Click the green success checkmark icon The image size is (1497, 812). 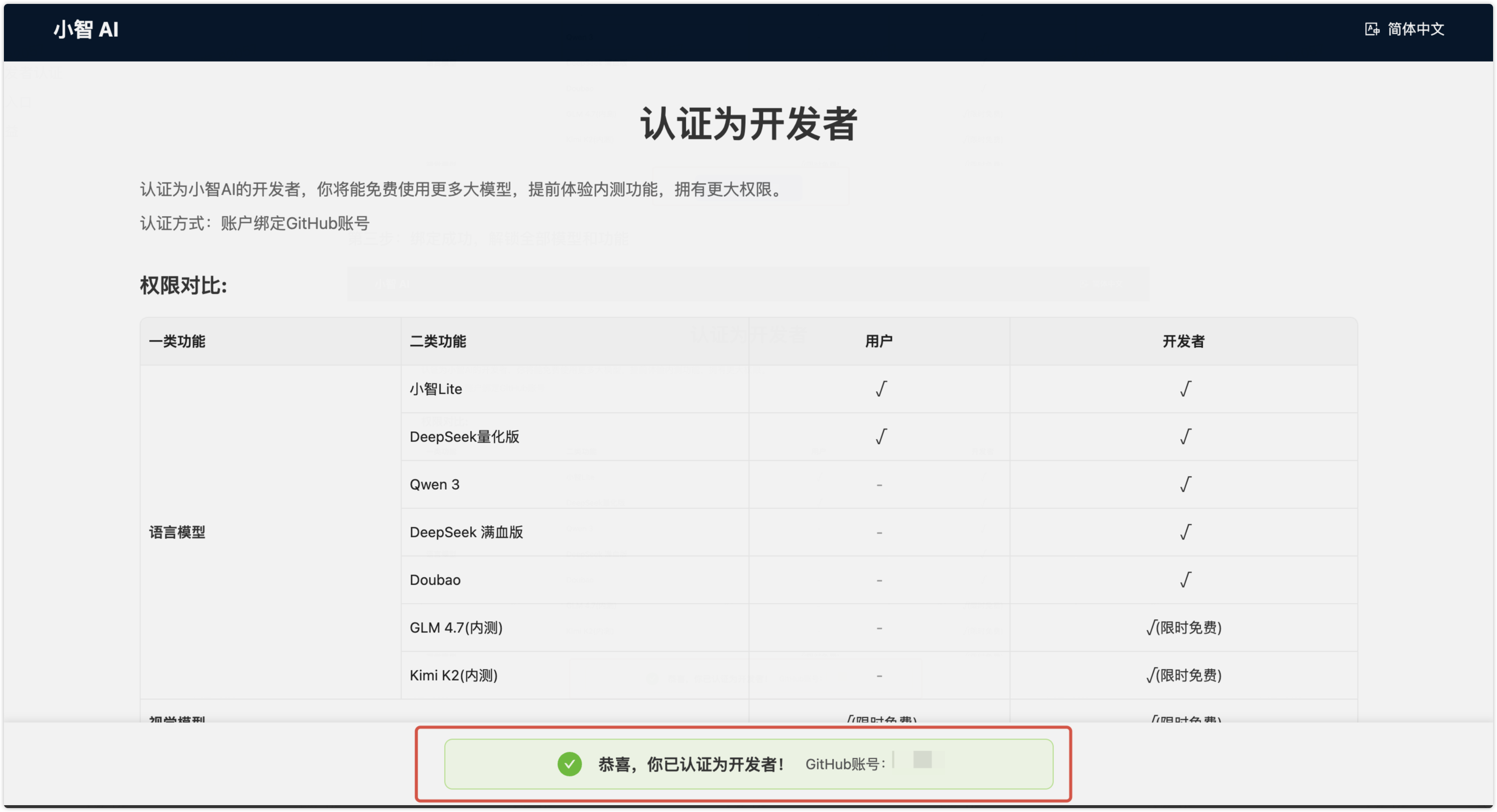(569, 764)
